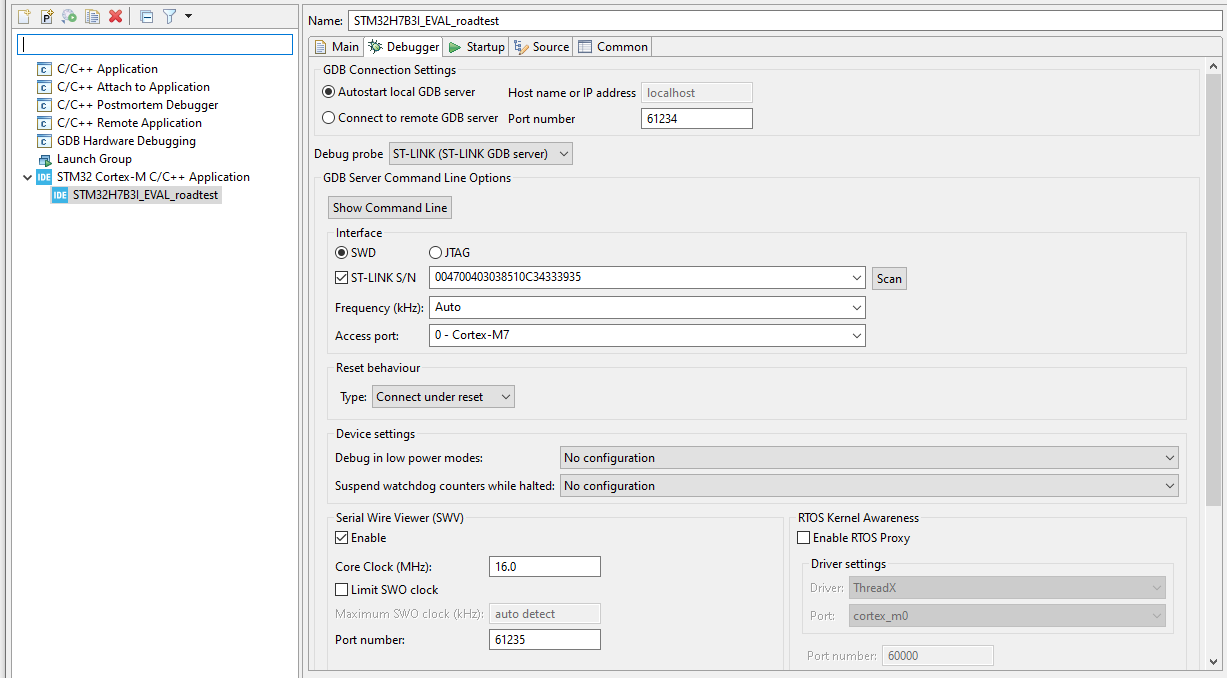Viewport: 1227px width, 678px height.
Task: Create a new launch configuration prototype
Action: [x=46, y=15]
